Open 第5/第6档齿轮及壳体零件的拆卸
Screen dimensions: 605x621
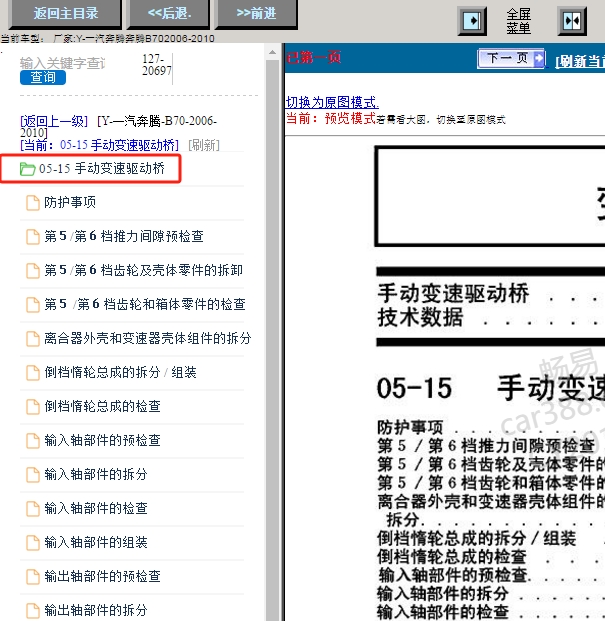(x=143, y=270)
